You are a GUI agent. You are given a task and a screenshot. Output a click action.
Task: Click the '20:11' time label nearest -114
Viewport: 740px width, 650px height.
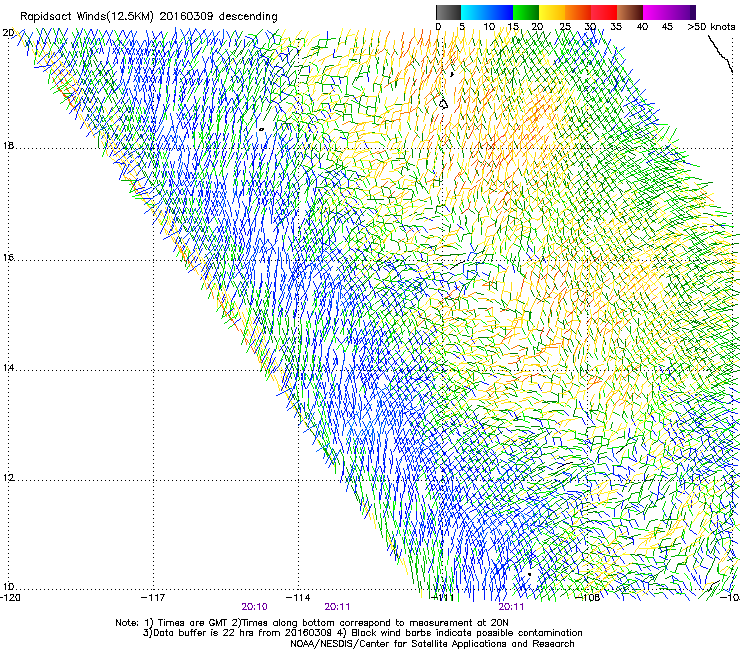[337, 607]
